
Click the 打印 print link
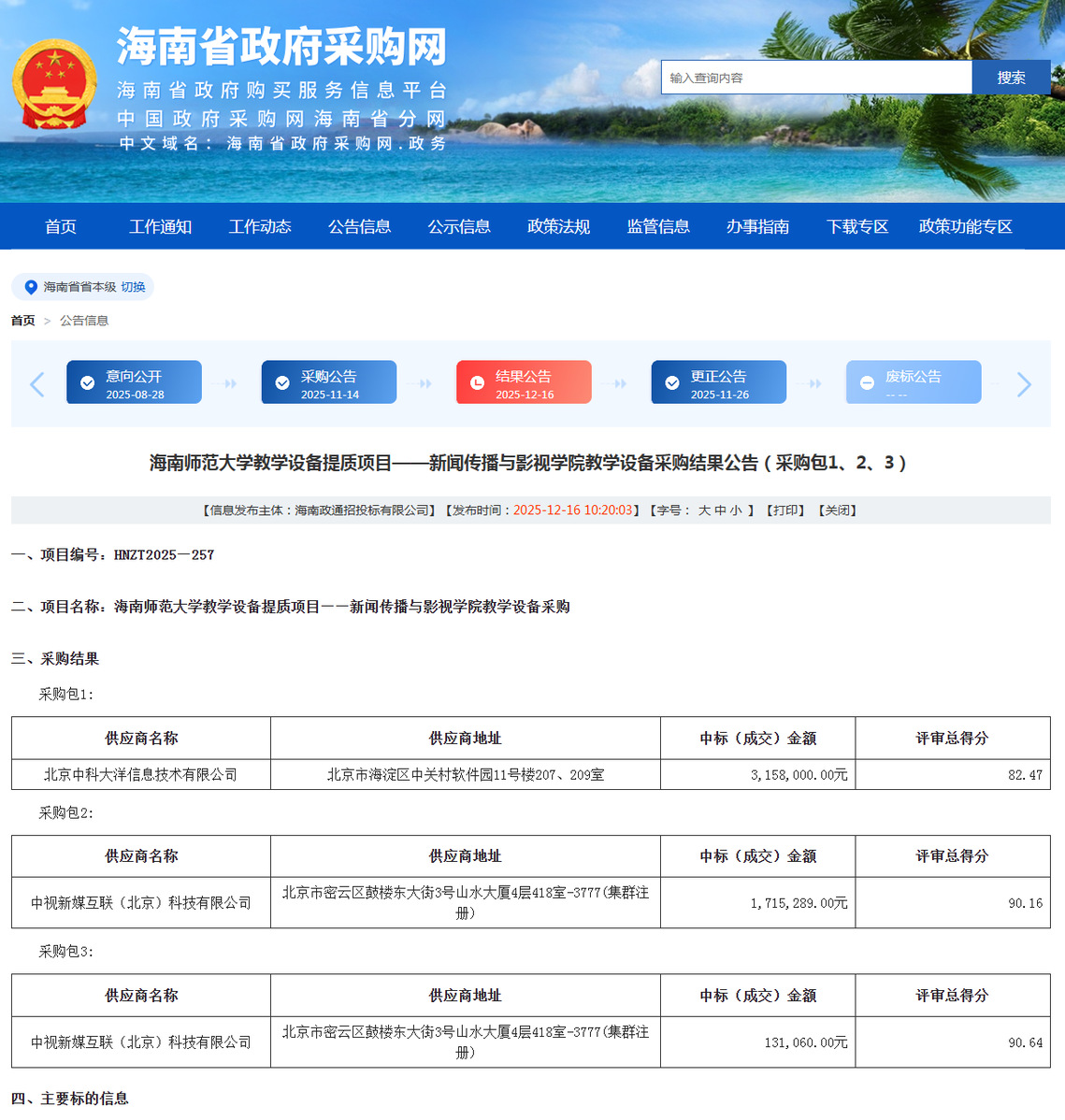click(785, 510)
